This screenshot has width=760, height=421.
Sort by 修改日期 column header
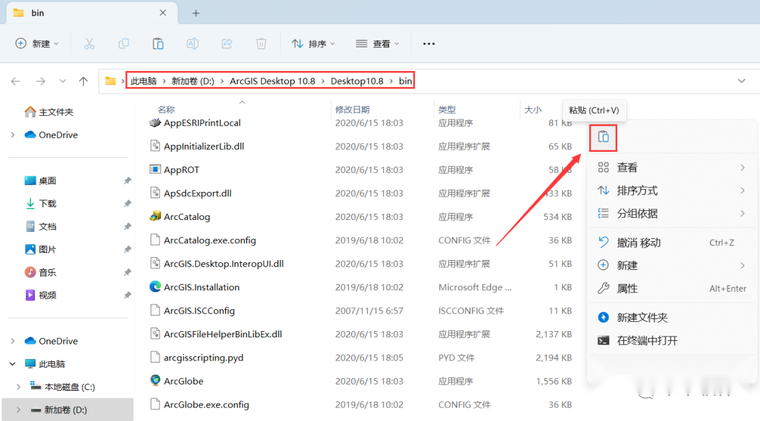[x=352, y=109]
